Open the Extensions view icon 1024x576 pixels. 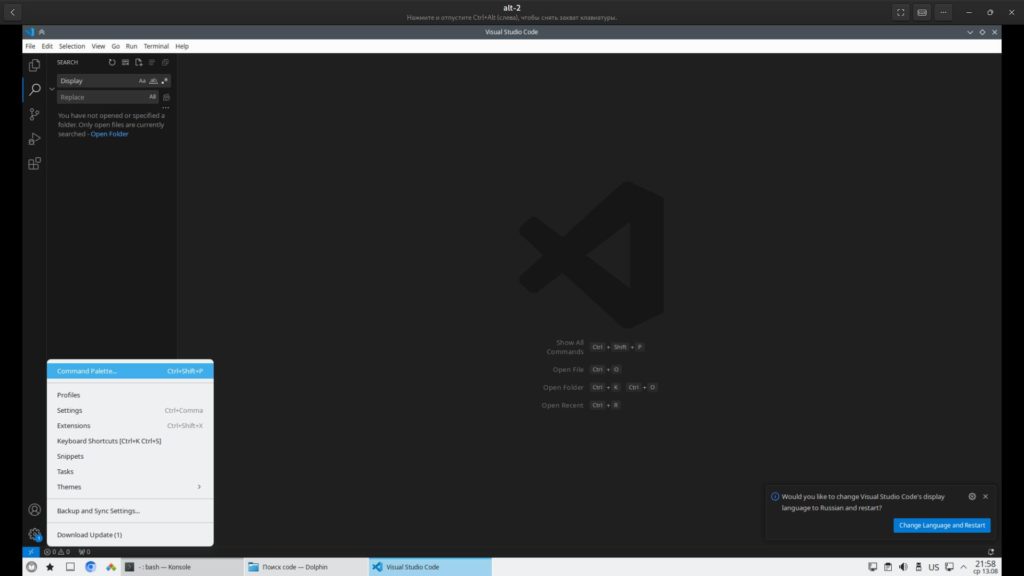pyautogui.click(x=34, y=163)
